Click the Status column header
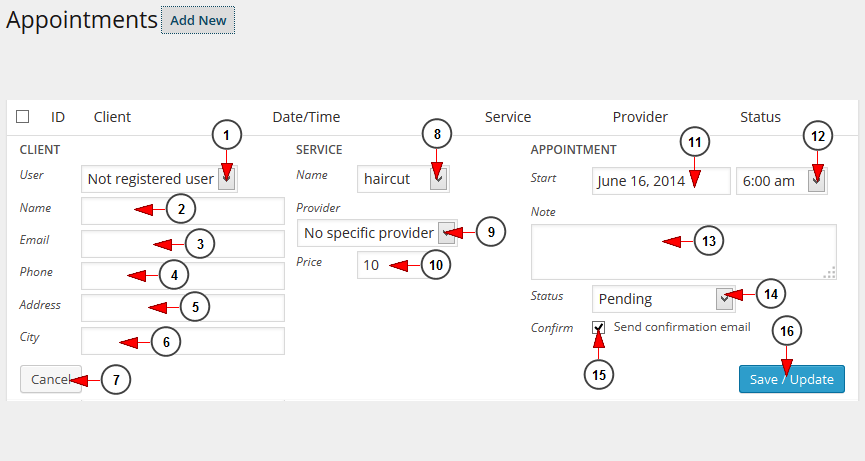 click(760, 117)
